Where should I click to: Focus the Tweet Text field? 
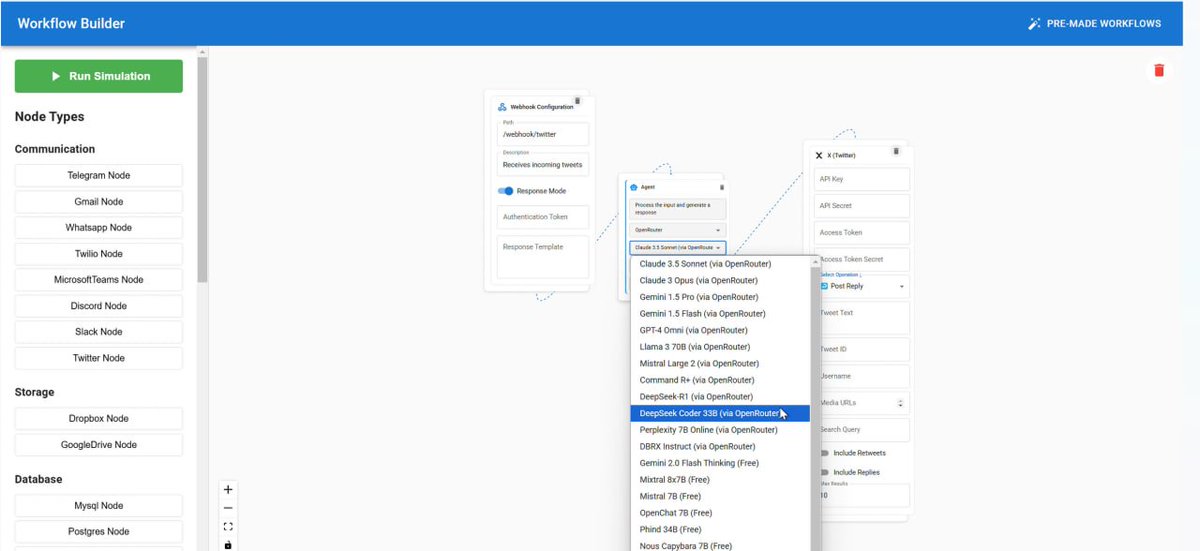864,318
